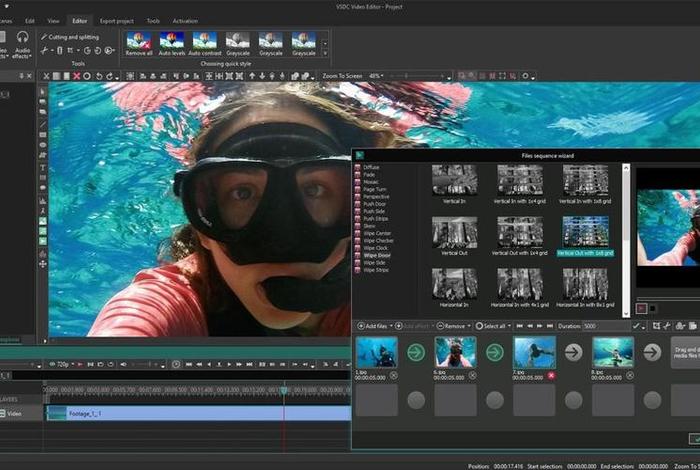Click the Duration input field
700x470 pixels.
(607, 326)
